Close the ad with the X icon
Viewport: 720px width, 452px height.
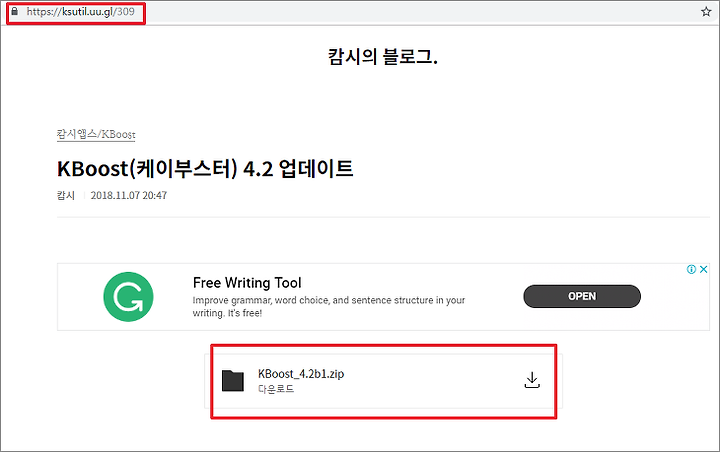[703, 270]
